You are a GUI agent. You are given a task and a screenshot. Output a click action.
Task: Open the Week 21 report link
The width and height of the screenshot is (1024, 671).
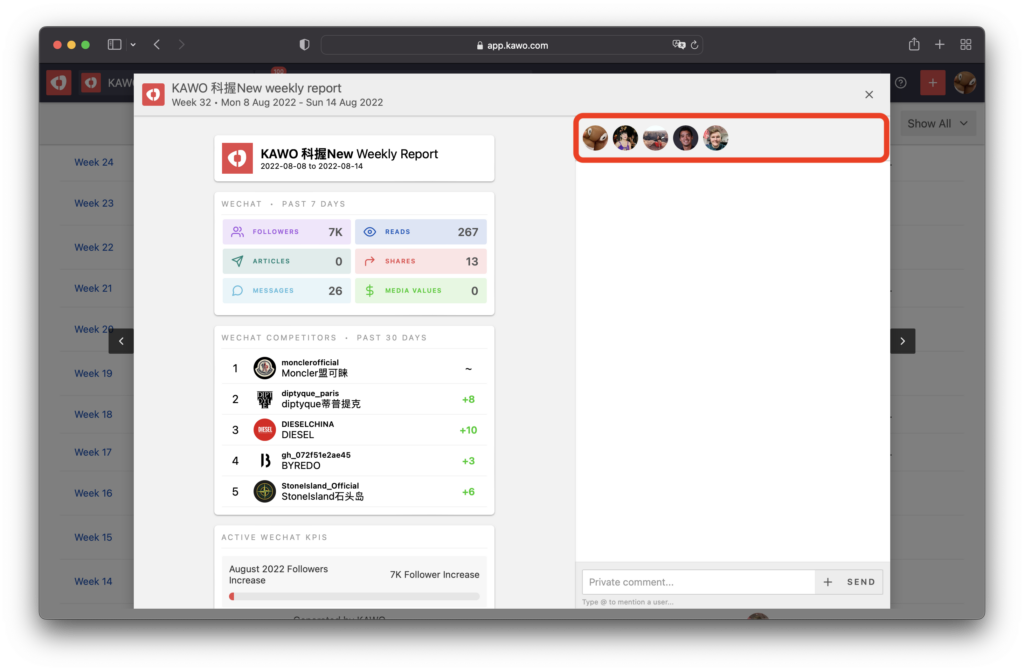93,288
